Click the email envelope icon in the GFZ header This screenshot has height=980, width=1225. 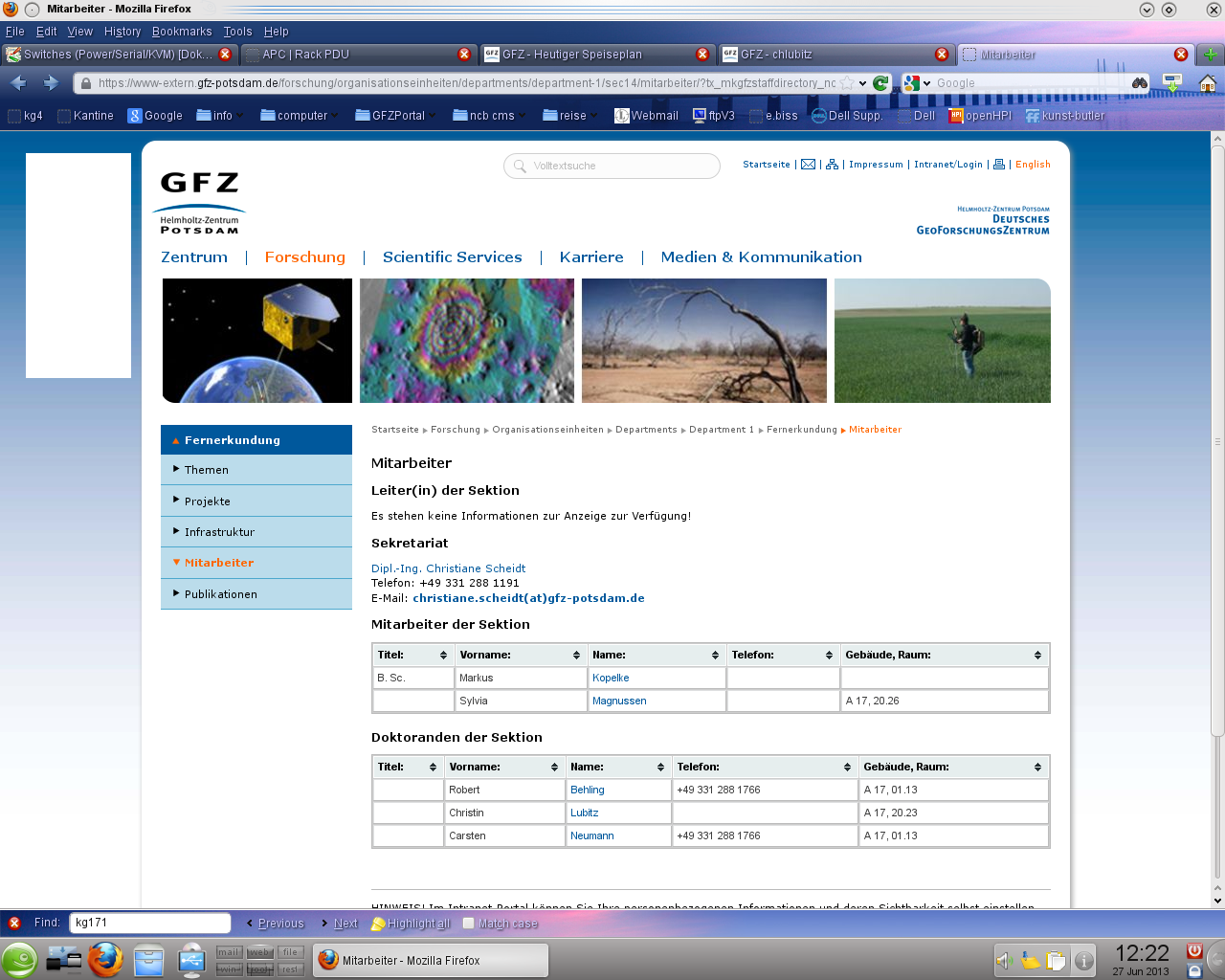click(808, 165)
